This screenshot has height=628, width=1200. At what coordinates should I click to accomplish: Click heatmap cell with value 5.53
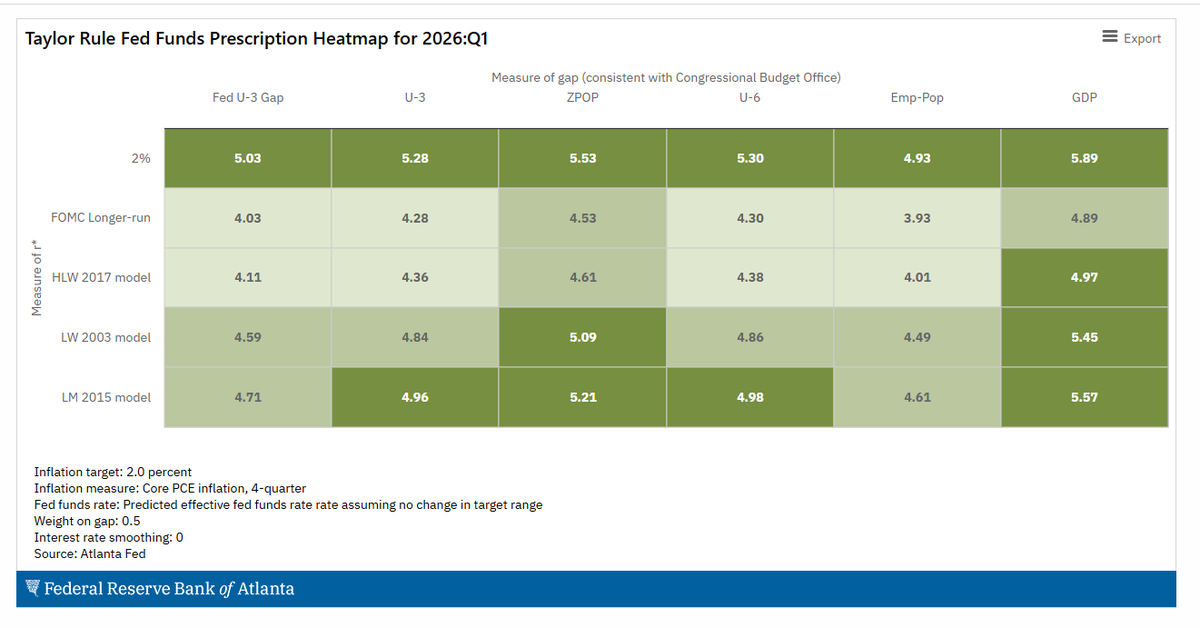(583, 158)
